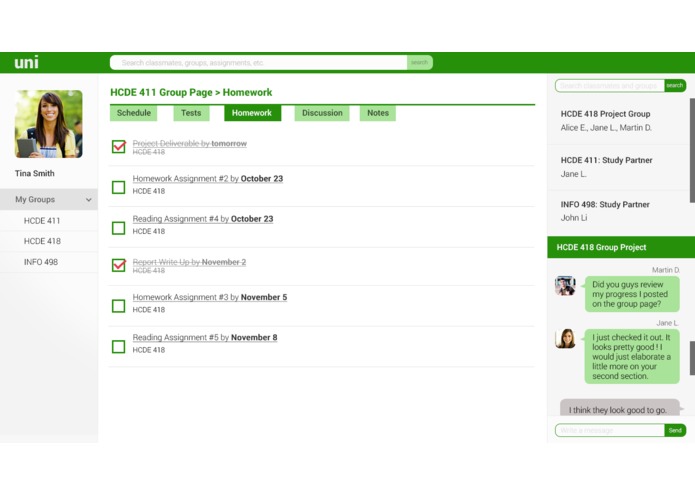Open the Notes tab
The width and height of the screenshot is (695, 494).
(378, 113)
